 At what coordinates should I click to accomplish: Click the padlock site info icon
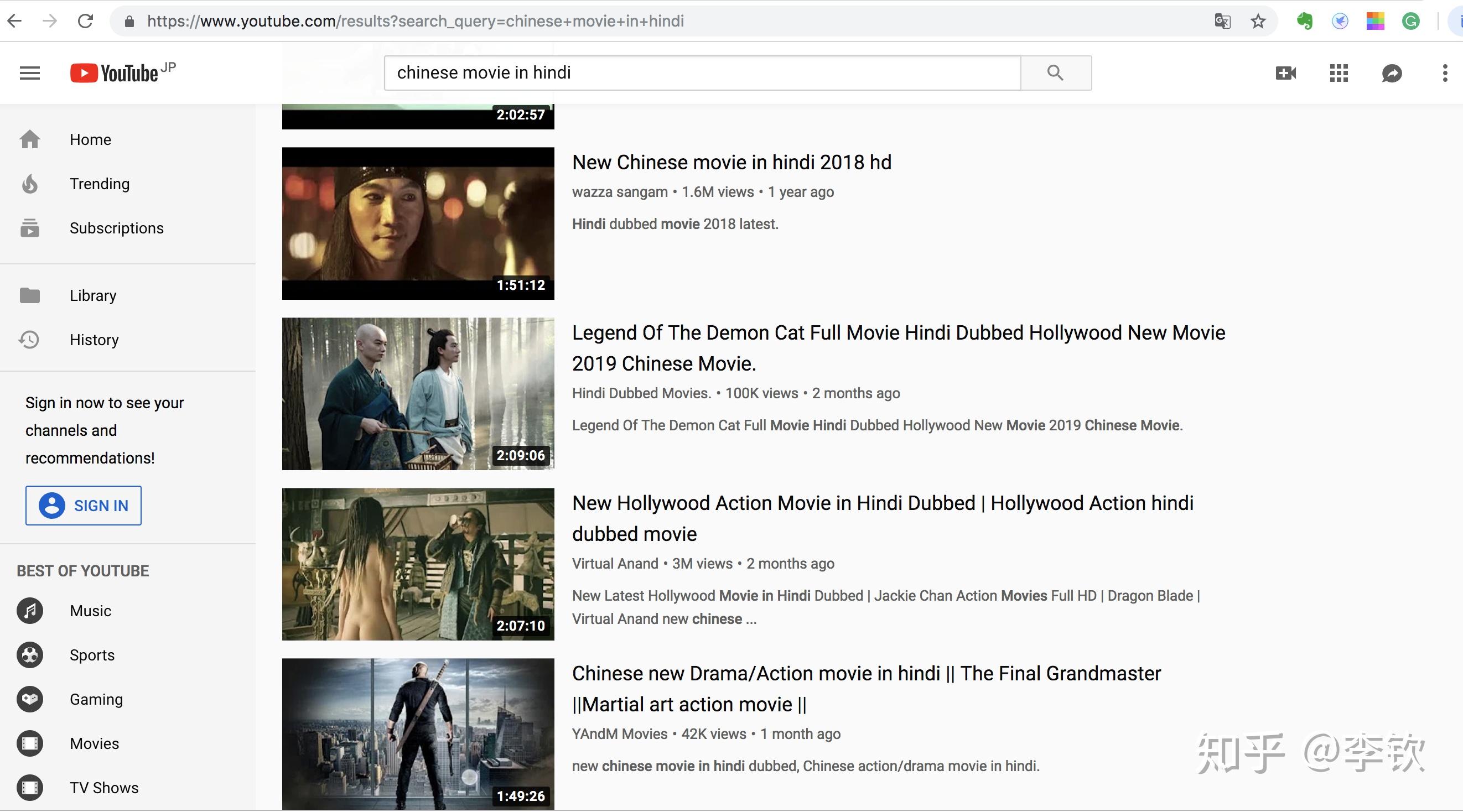click(129, 22)
